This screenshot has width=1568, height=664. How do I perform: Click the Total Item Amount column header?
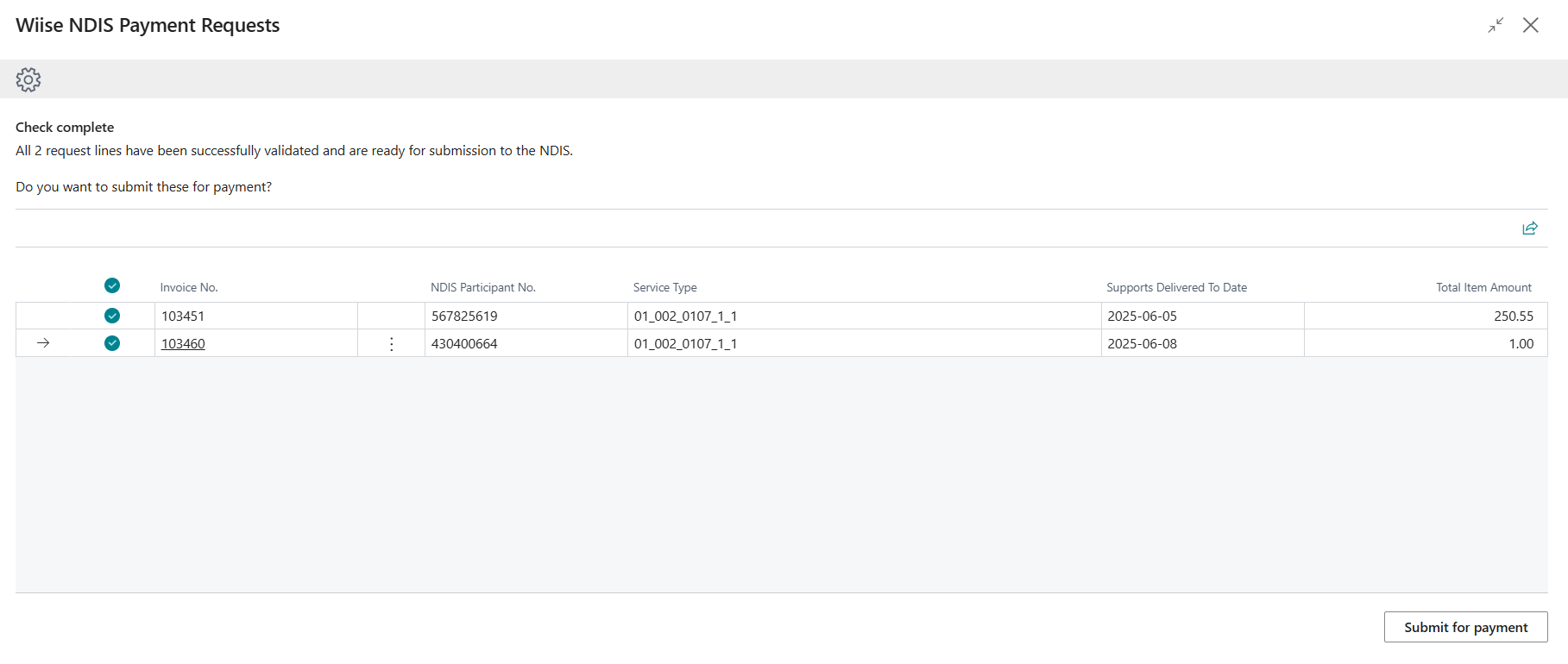tap(1483, 287)
